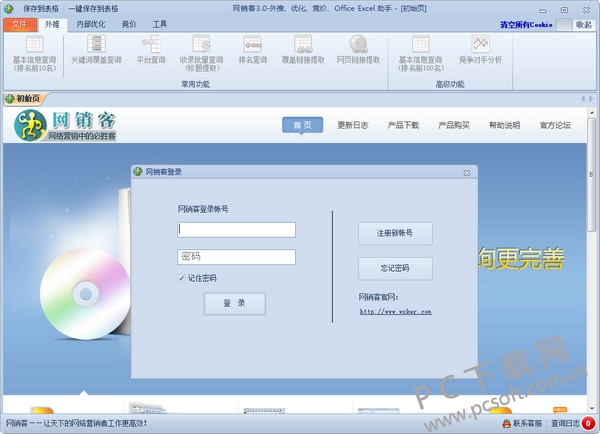The height and width of the screenshot is (434, 600).
Task: Focus the 网销客登录帐号 input field
Action: [x=236, y=230]
